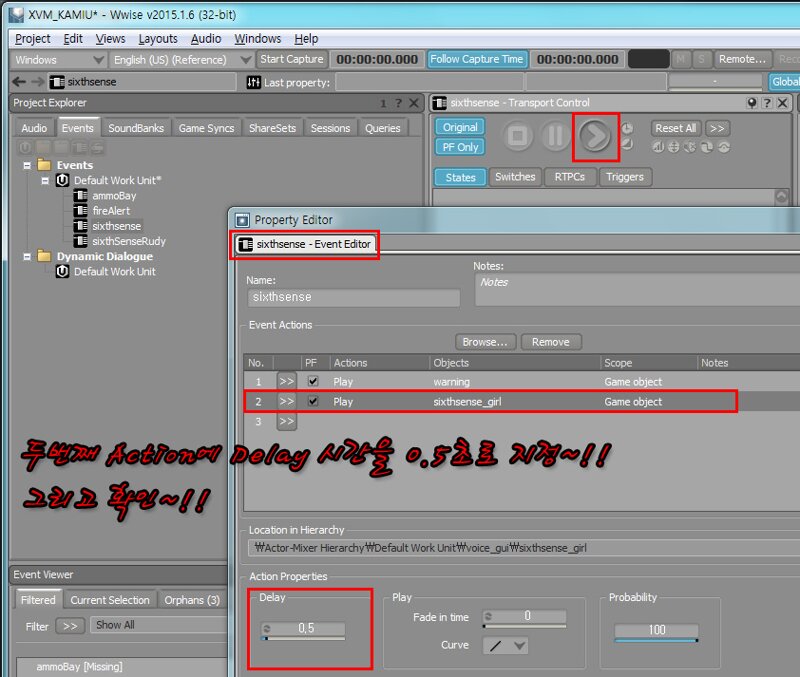The image size is (800, 677).
Task: Open help for the Transport Control view
Action: pyautogui.click(x=767, y=103)
